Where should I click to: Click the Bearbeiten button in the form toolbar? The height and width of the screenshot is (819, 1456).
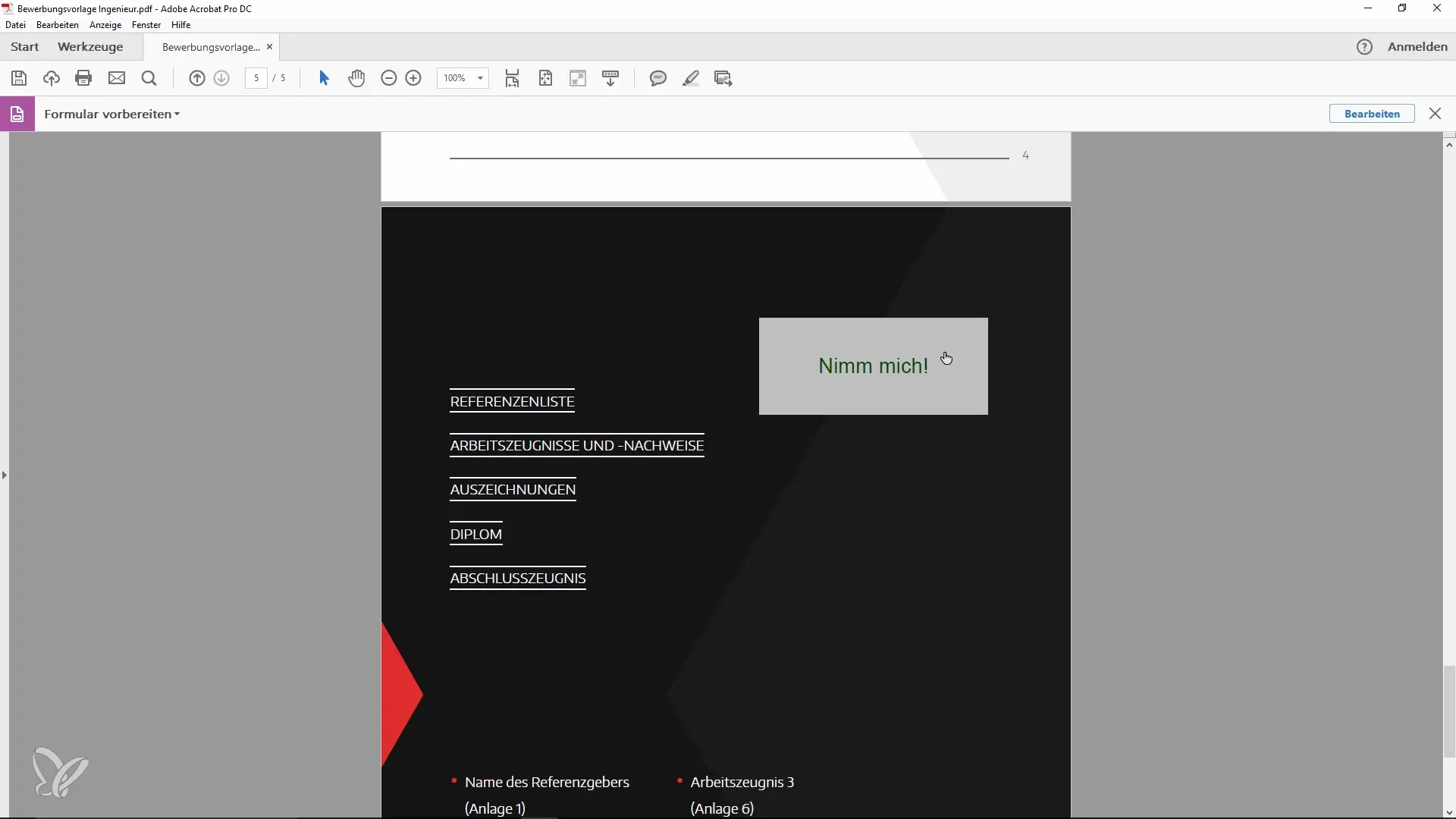1372,114
